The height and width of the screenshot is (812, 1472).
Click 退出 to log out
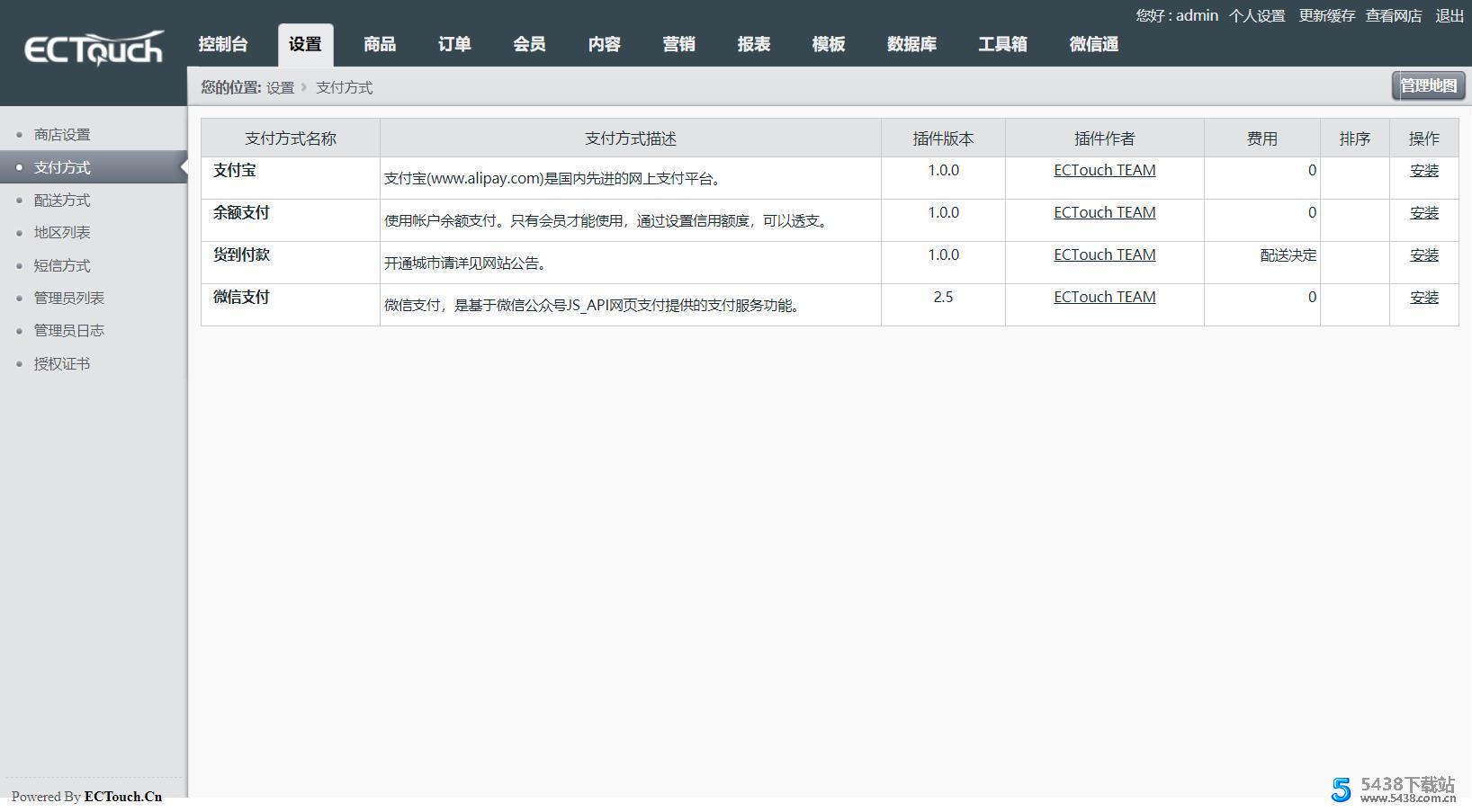[1449, 16]
